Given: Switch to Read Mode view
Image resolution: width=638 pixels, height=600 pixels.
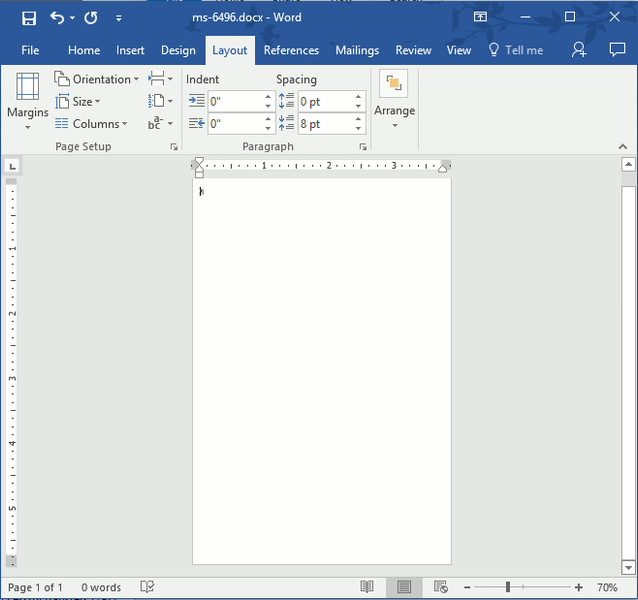Looking at the screenshot, I should click(x=367, y=587).
